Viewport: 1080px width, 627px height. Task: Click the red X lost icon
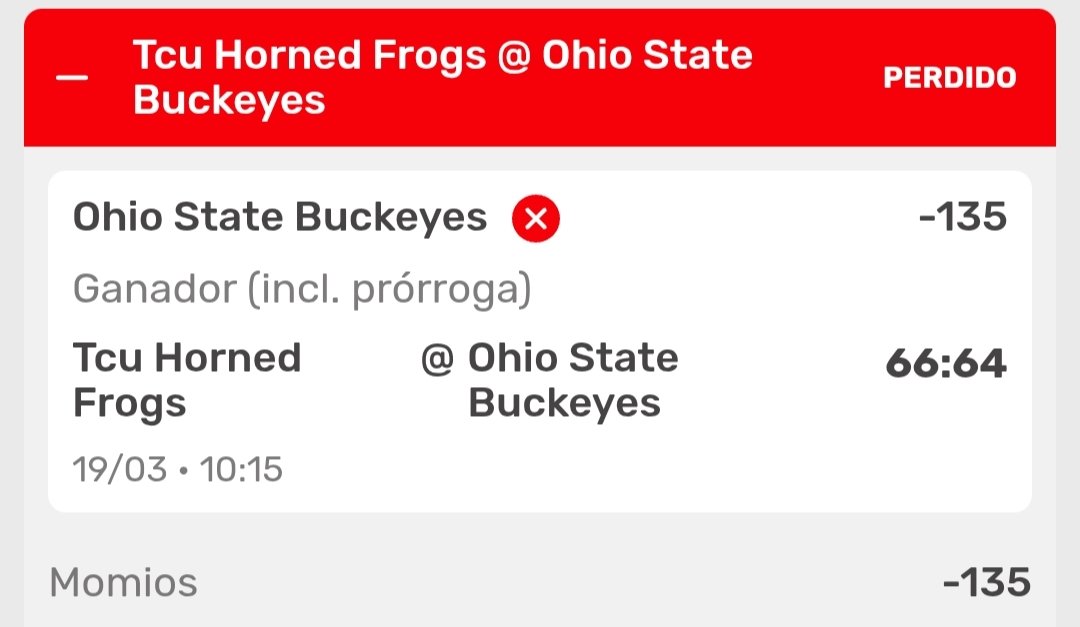[536, 220]
